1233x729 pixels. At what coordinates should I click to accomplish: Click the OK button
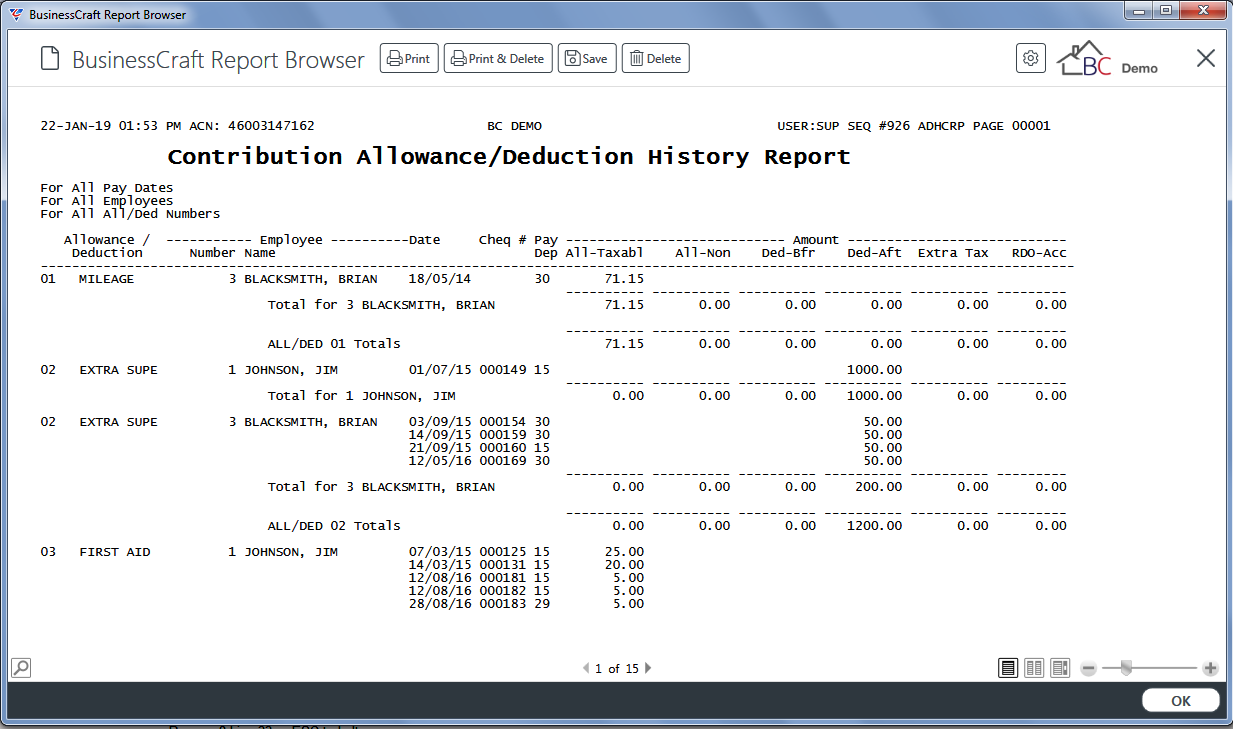[x=1181, y=701]
